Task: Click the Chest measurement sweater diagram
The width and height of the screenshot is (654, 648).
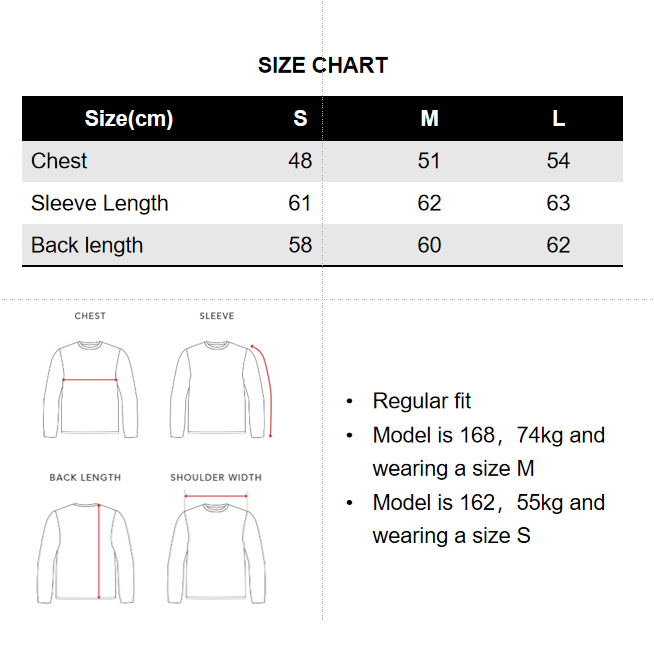Action: (90, 390)
